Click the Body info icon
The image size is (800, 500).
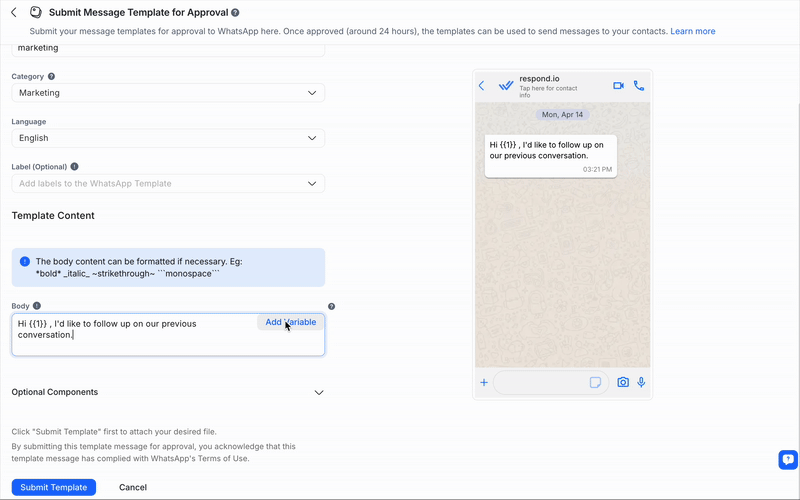pyautogui.click(x=37, y=306)
